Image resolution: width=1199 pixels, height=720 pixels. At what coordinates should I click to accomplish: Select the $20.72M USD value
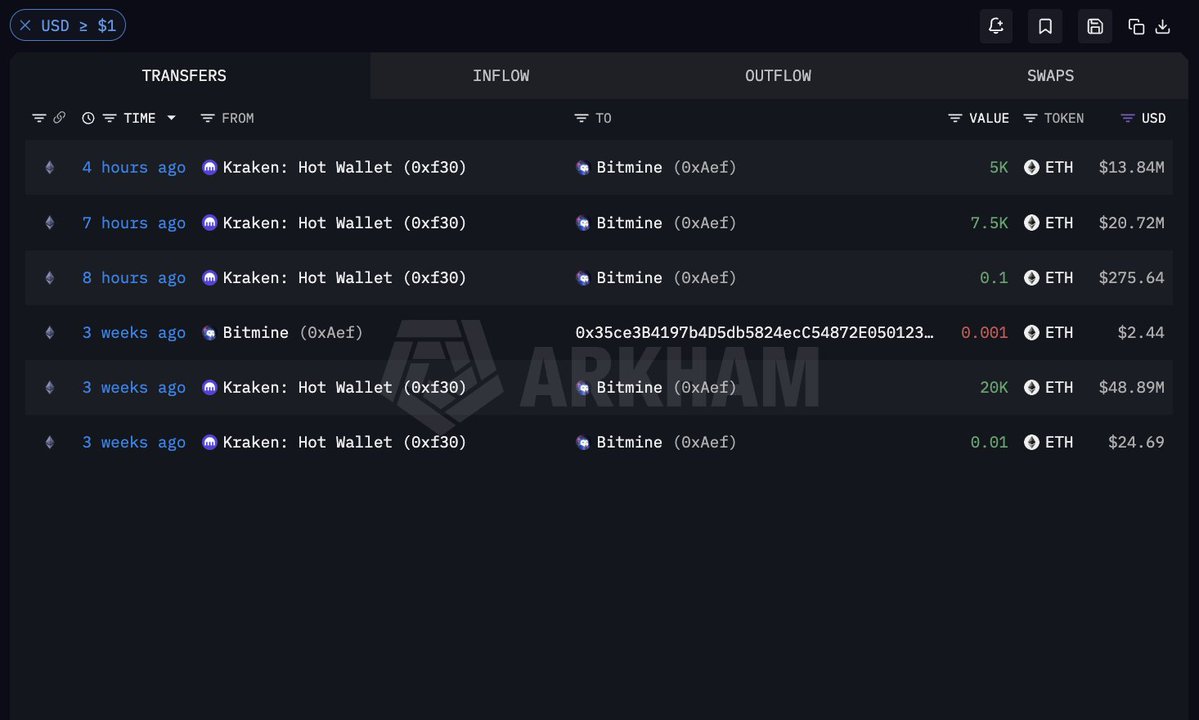click(x=1131, y=222)
